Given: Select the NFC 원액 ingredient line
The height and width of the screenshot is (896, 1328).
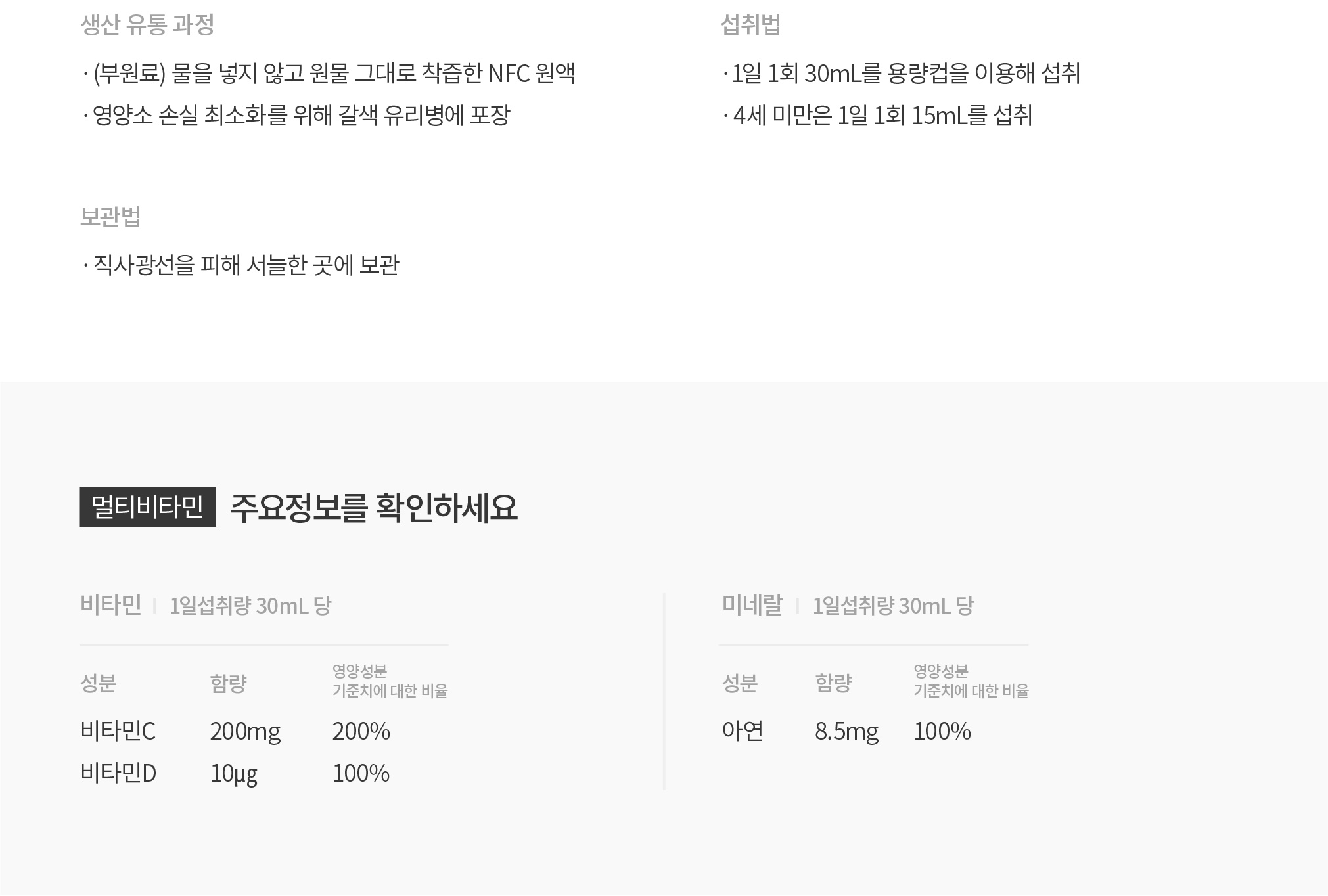Looking at the screenshot, I should click(x=329, y=74).
